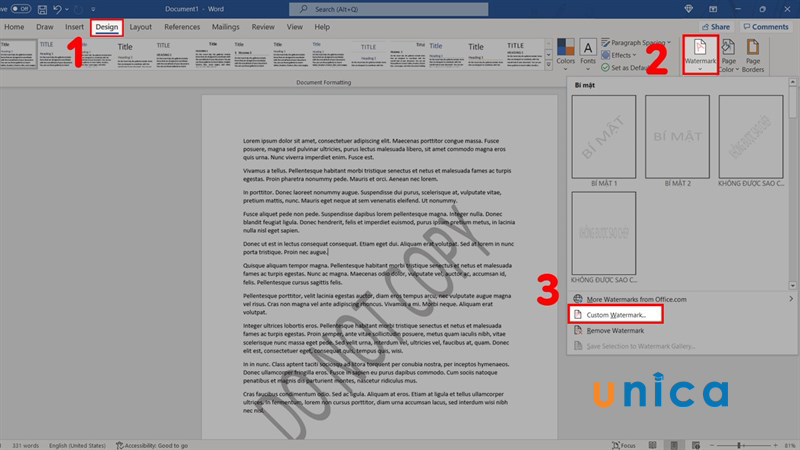Open Ribbon Display Options icon

pos(713,9)
